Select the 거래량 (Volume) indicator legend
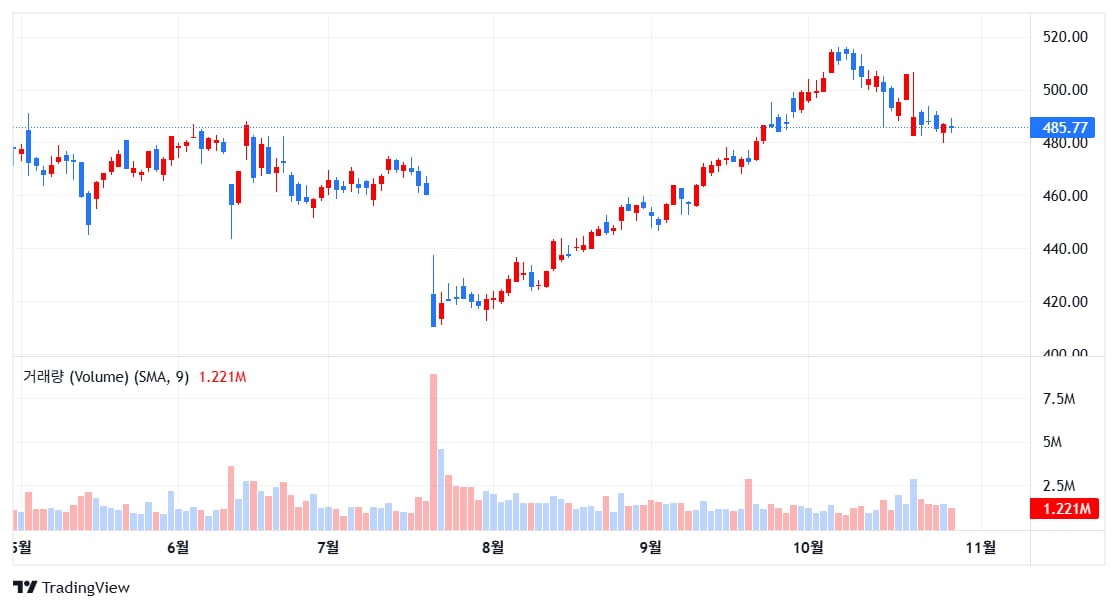1118x609 pixels. [105, 377]
